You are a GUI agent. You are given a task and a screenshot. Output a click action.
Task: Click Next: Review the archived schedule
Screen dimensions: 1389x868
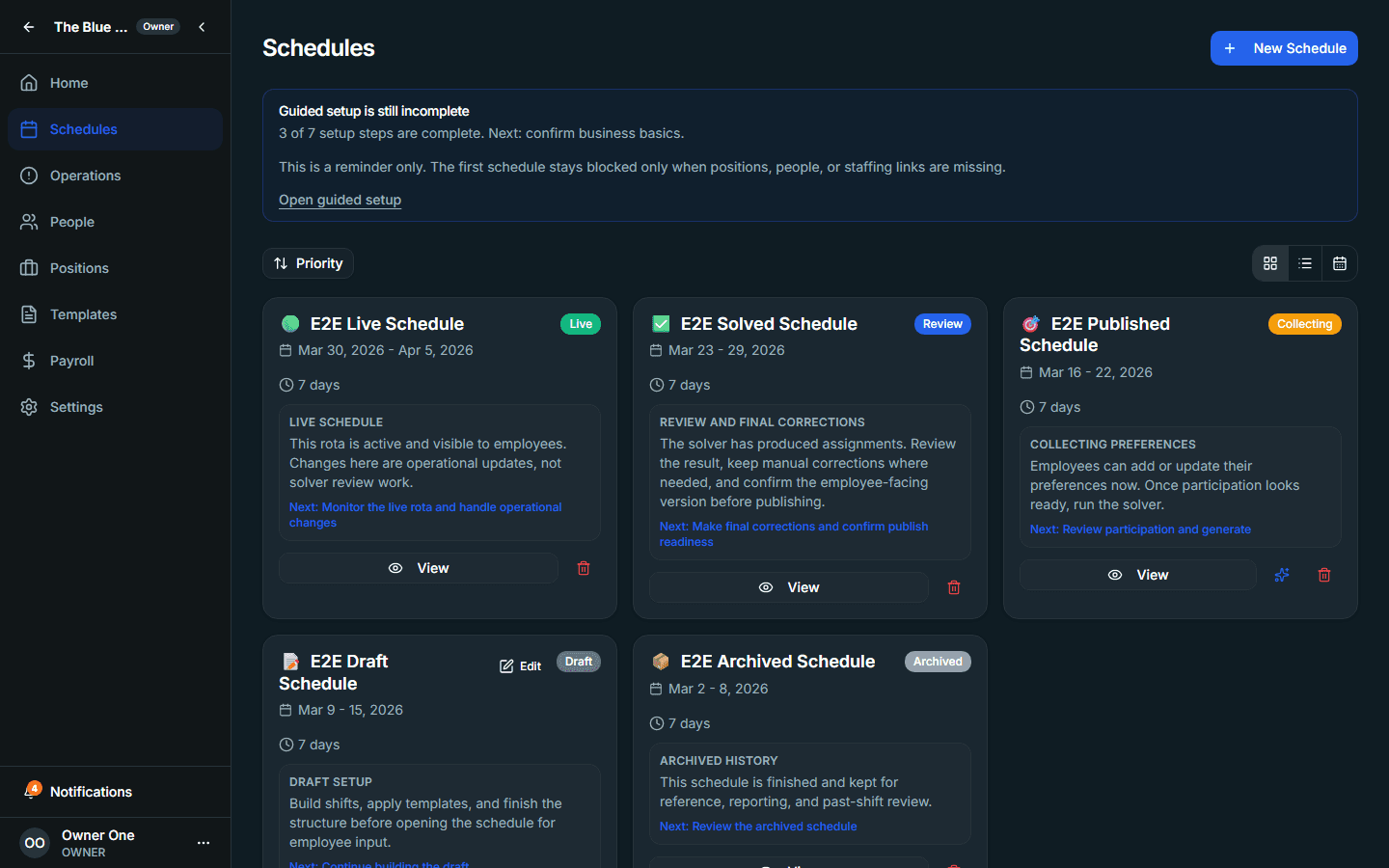pyautogui.click(x=758, y=827)
